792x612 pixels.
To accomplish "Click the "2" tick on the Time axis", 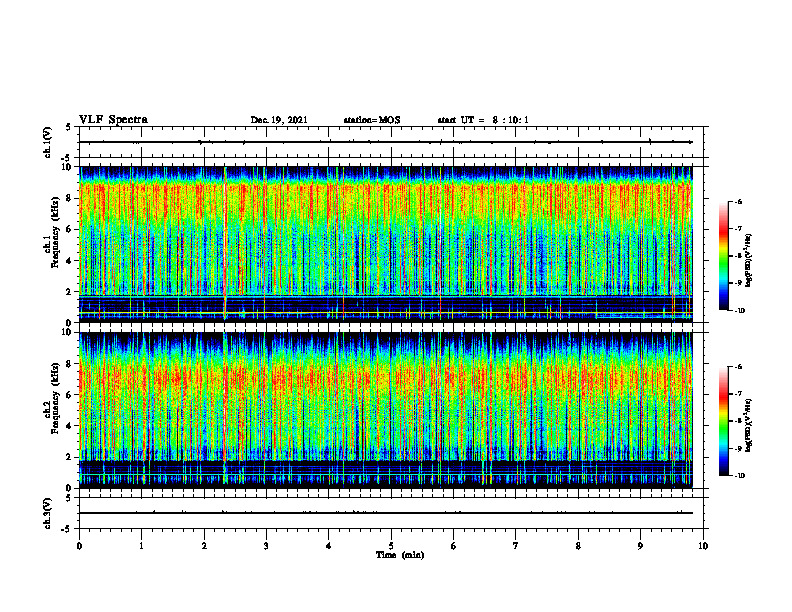I will point(204,546).
